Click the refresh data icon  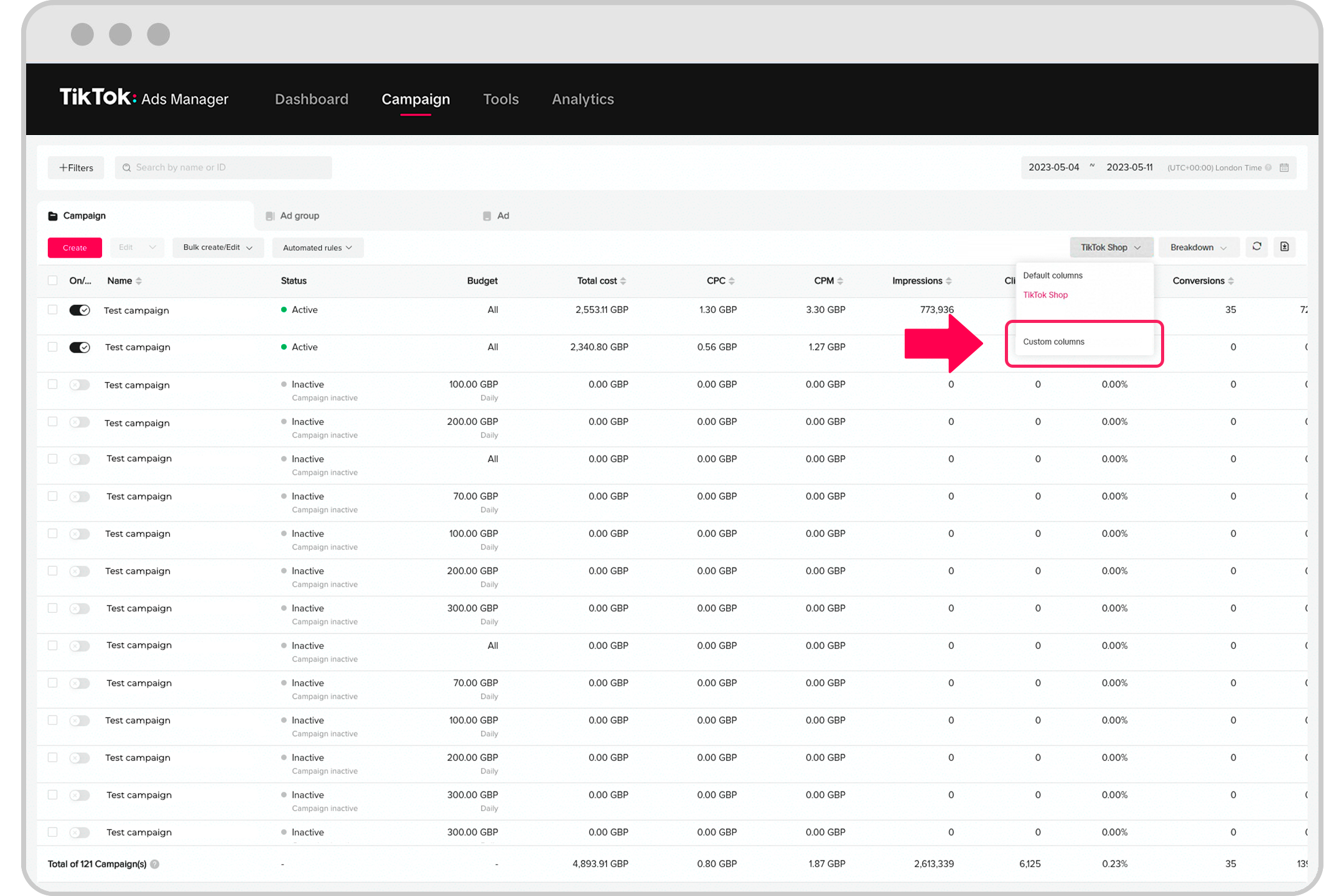click(x=1256, y=247)
